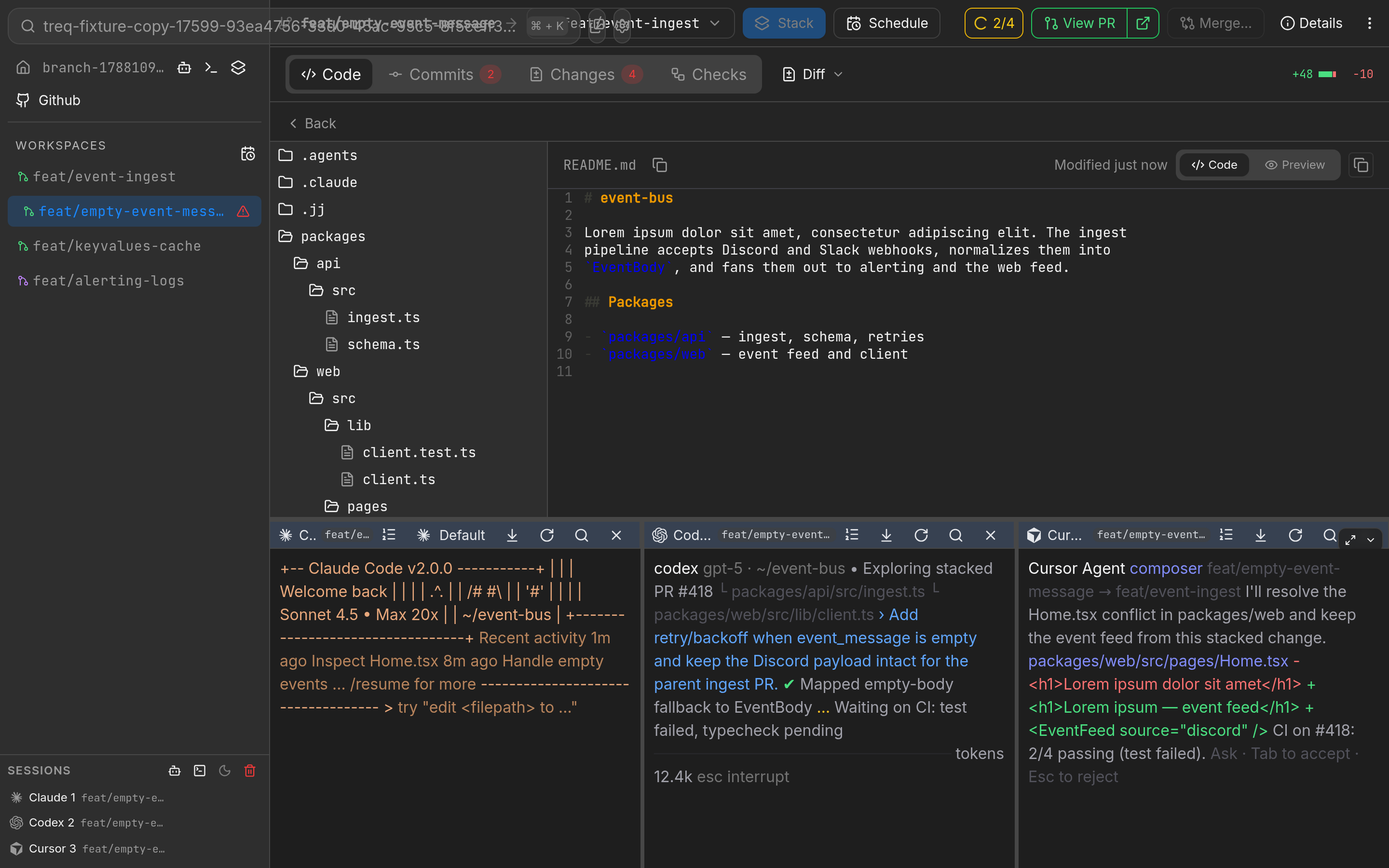Open the Diff dropdown
This screenshot has height=868, width=1389.
click(812, 74)
